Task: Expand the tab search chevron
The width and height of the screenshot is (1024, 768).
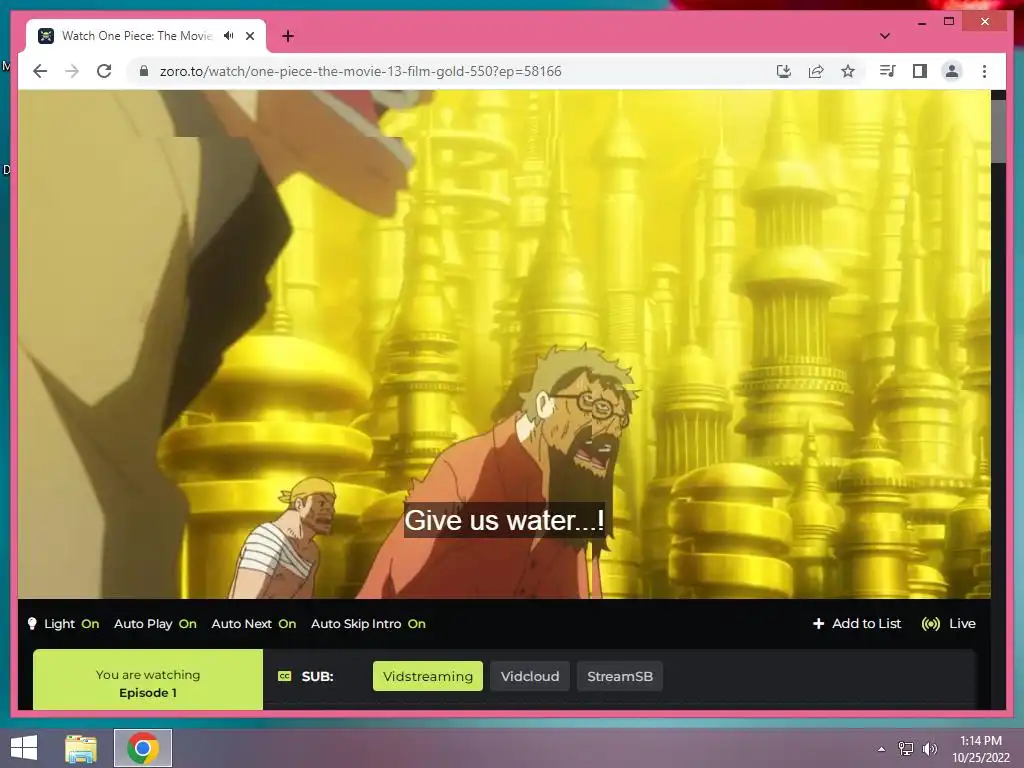Action: 885,36
